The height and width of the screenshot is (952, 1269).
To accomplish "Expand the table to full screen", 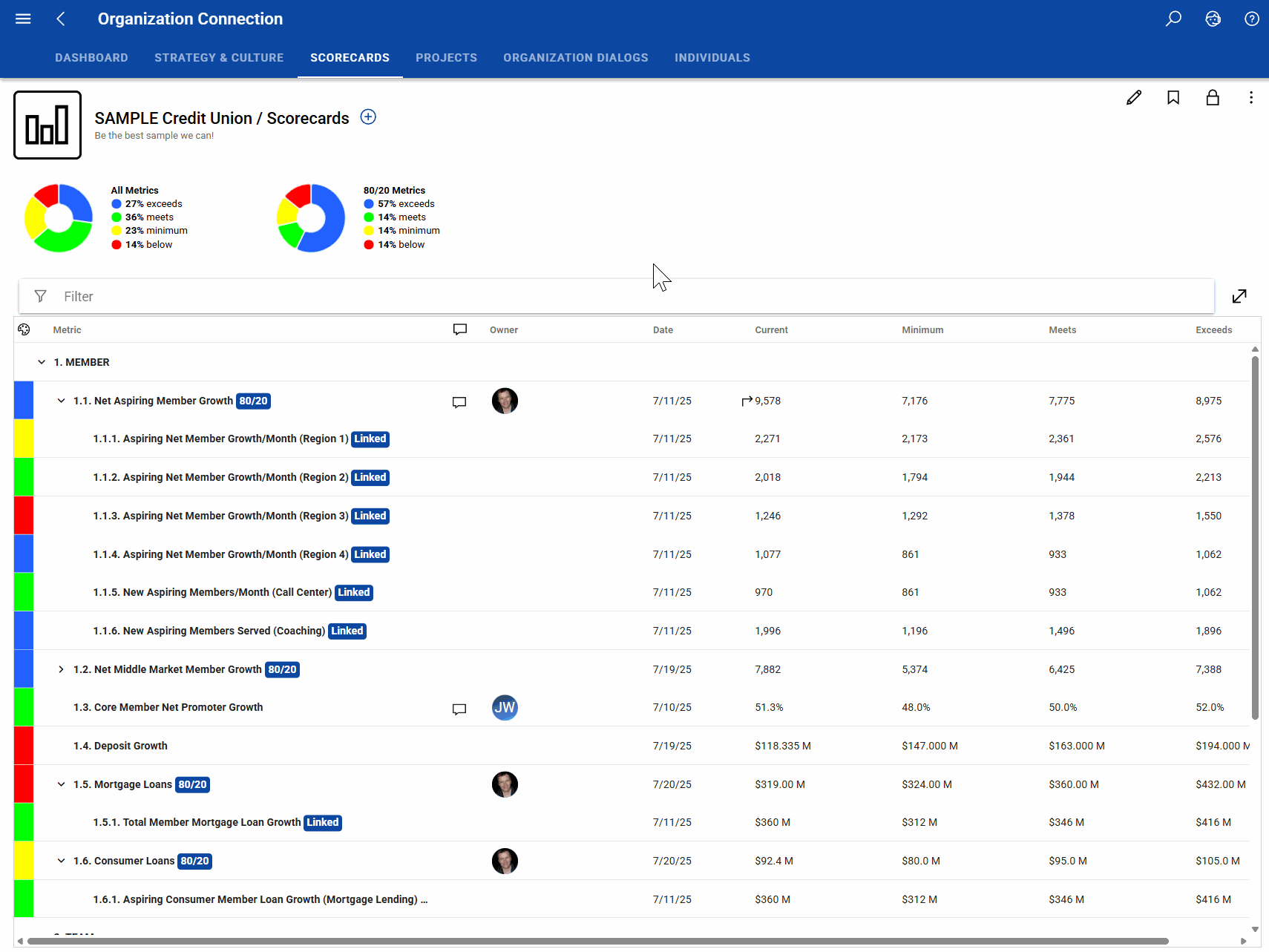I will coord(1239,296).
